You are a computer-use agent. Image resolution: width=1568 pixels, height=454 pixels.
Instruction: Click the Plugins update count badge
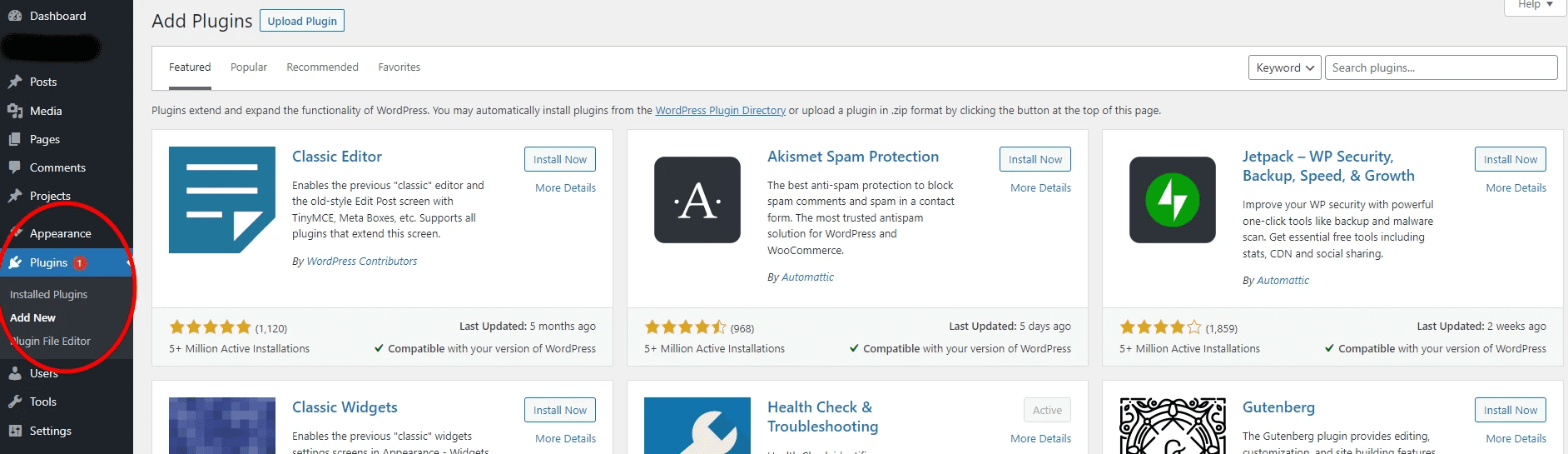pos(79,262)
